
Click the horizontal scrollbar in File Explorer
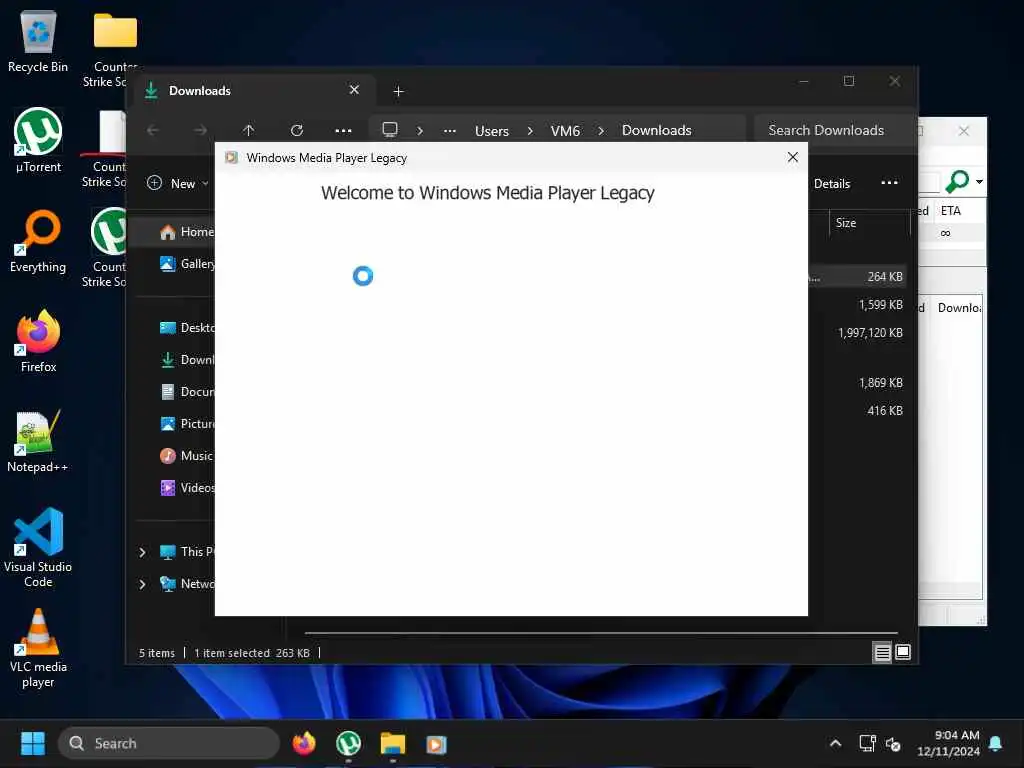pyautogui.click(x=601, y=633)
